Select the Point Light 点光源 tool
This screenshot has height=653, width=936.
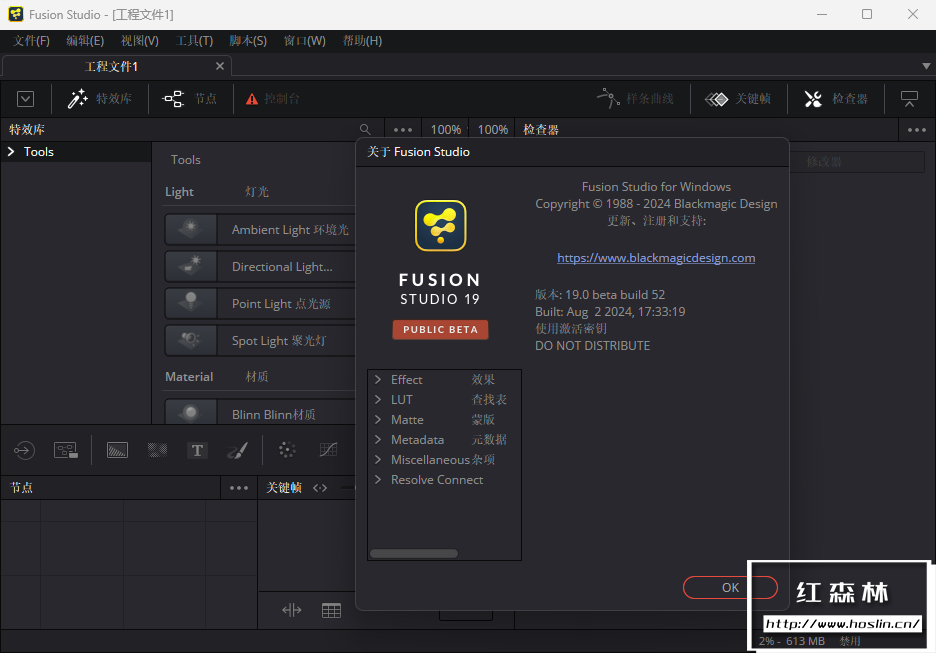260,304
